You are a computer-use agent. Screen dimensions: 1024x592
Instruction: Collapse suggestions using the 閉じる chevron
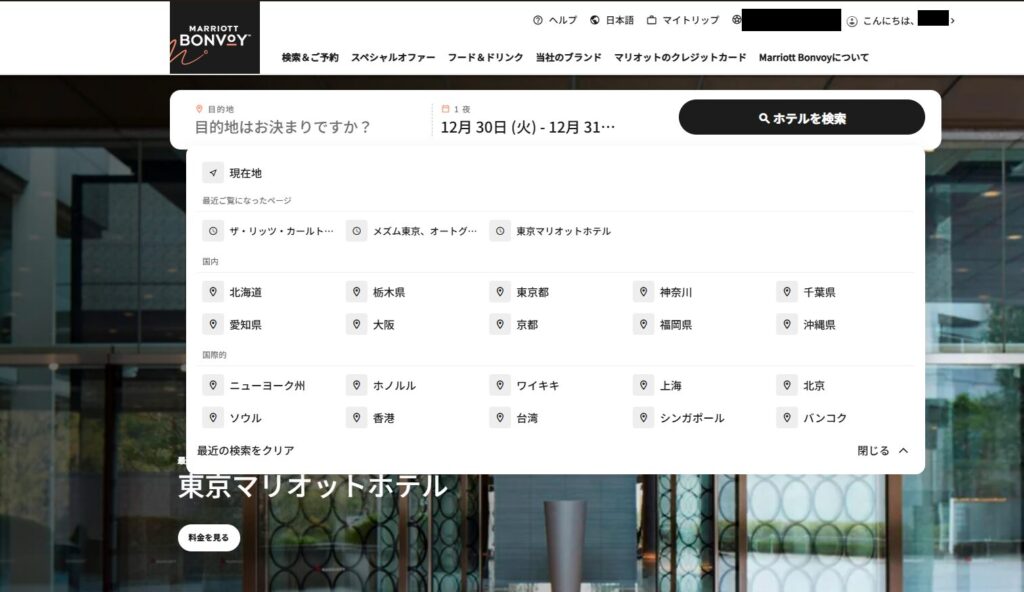903,450
